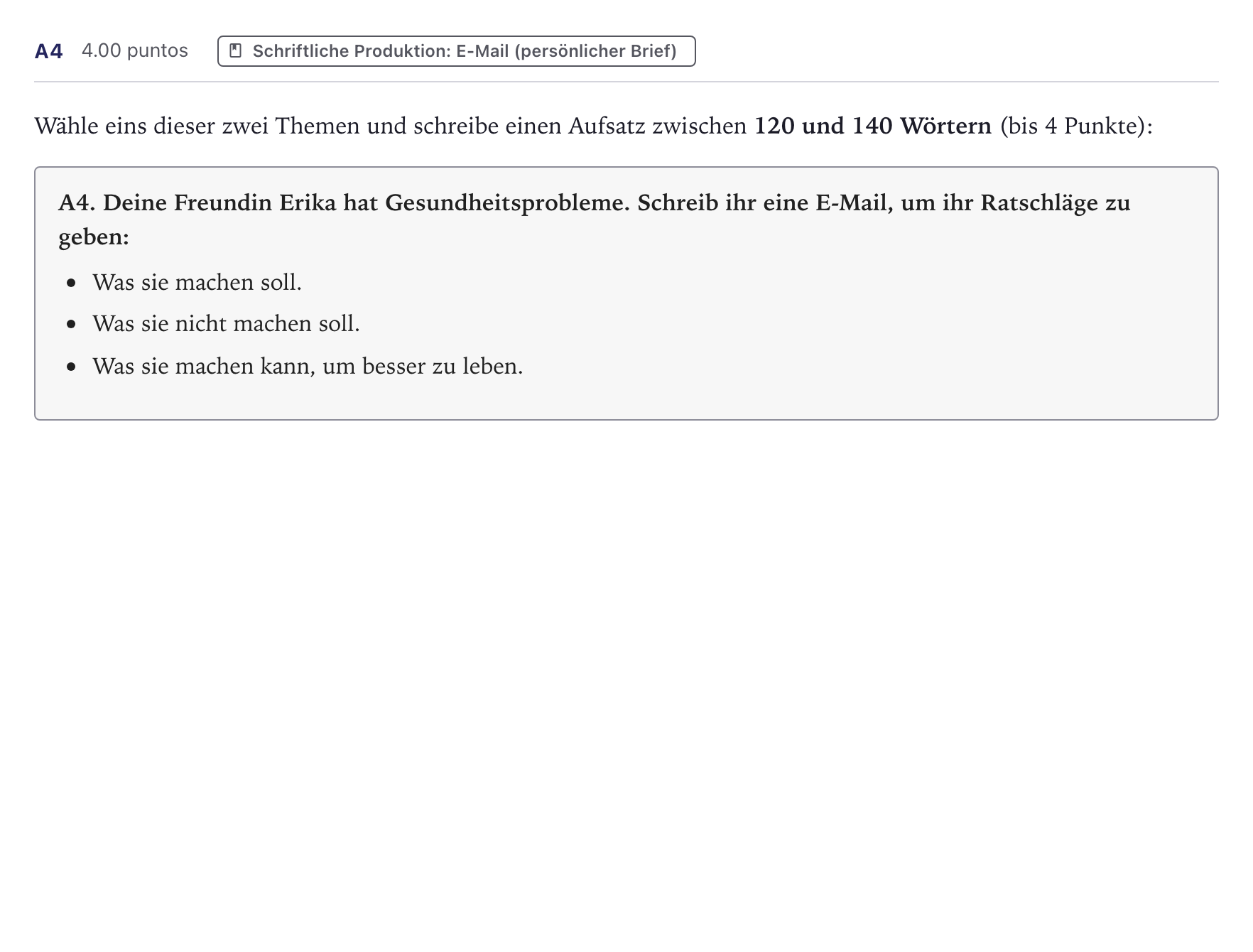This screenshot has height=952, width=1253.
Task: Click the book icon in the category tag
Action: (x=236, y=51)
